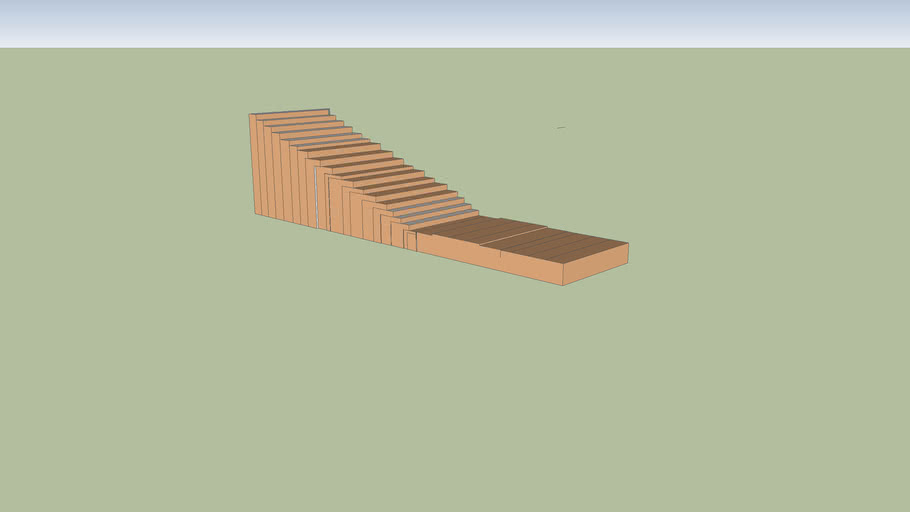Click the small notch where stairs meet platform
The width and height of the screenshot is (910, 512).
[410, 238]
